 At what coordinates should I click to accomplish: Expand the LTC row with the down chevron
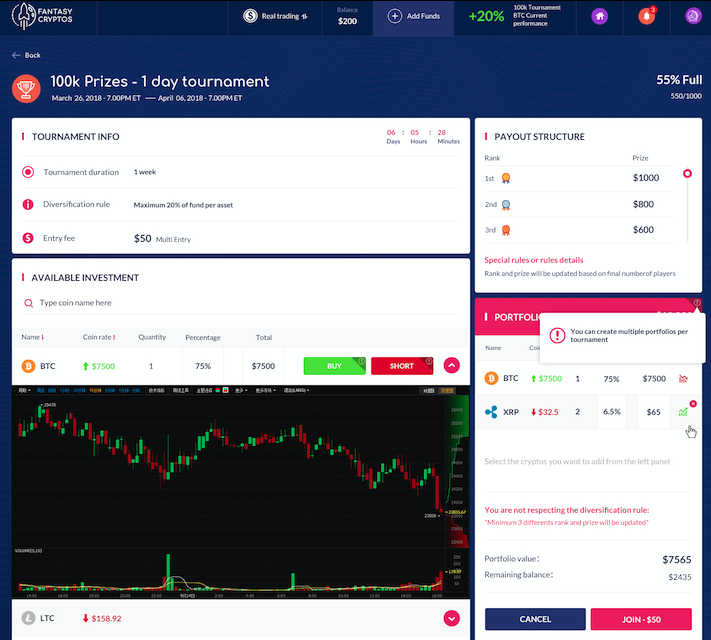[452, 618]
